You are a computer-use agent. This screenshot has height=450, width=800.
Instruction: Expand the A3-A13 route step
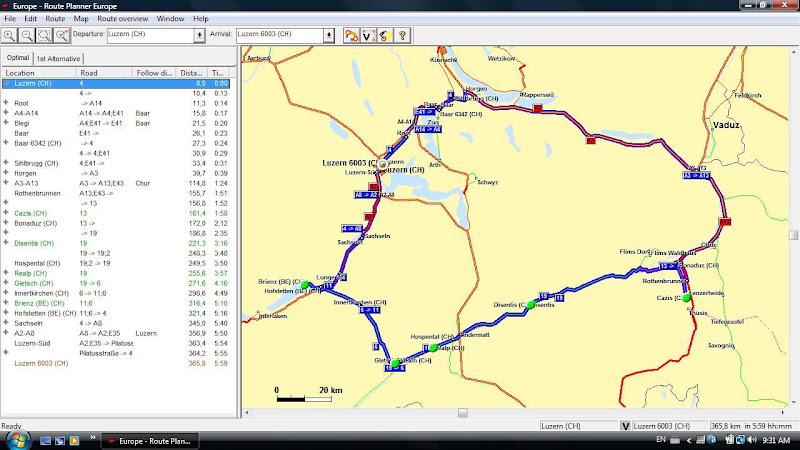(6, 183)
